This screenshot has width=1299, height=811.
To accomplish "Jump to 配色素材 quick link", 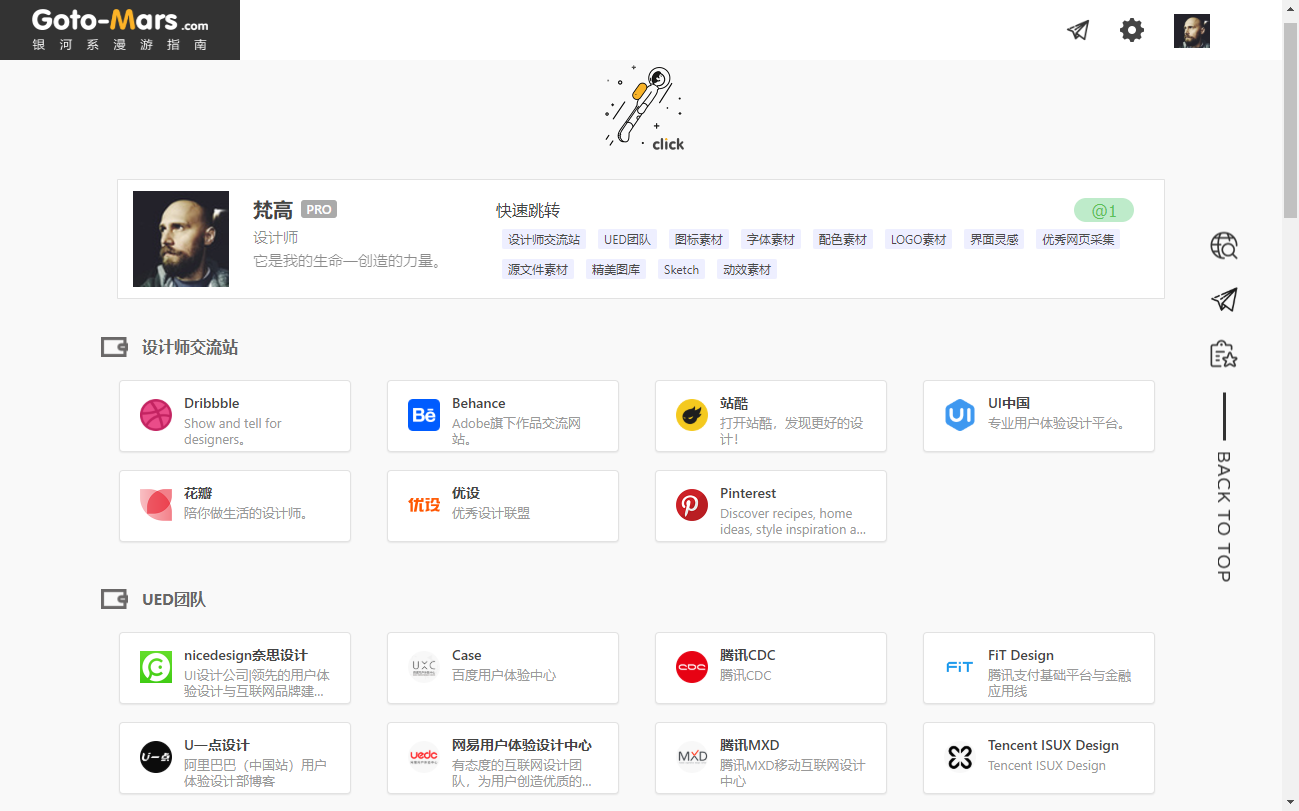I will pyautogui.click(x=843, y=240).
